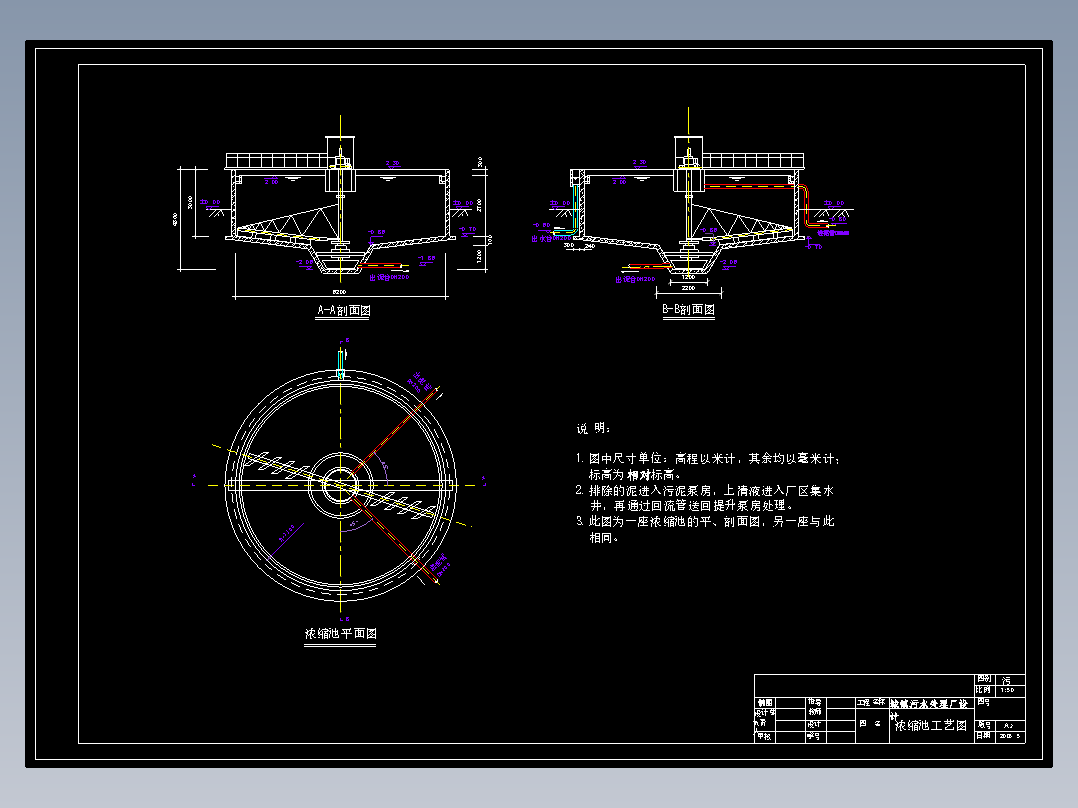This screenshot has width=1078, height=808.
Task: Click the '8200' dimension in A-A section
Action: 339,292
